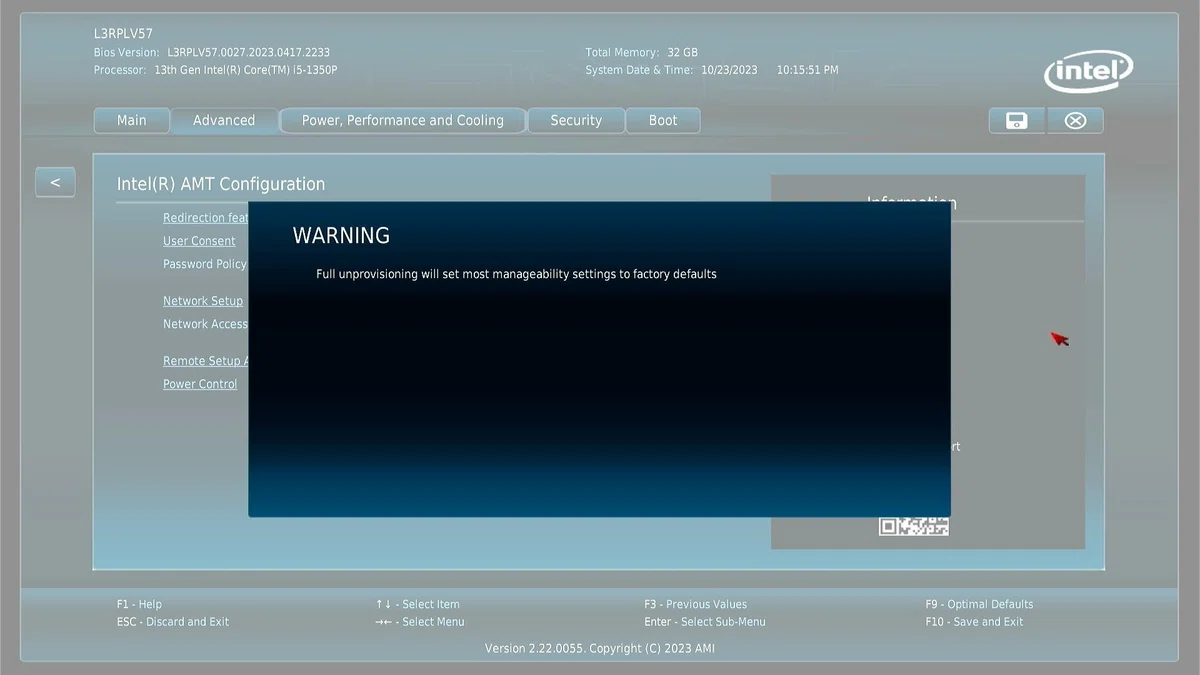This screenshot has width=1200, height=675.
Task: Open the Network Setup link
Action: coord(203,301)
